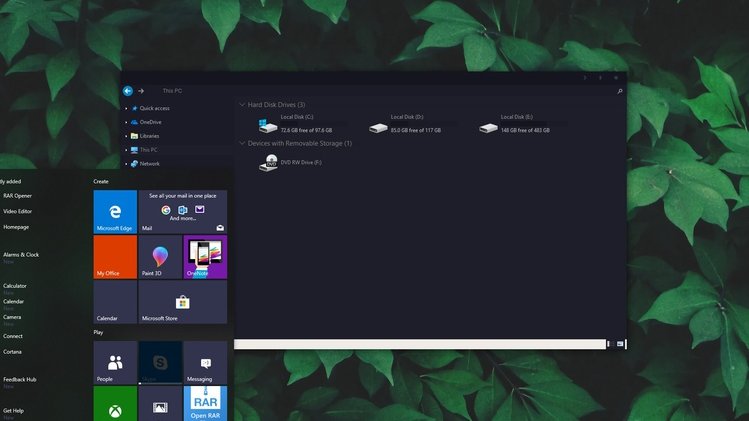Viewport: 749px width, 421px height.
Task: Switch to large icons view in status bar
Action: tap(620, 344)
